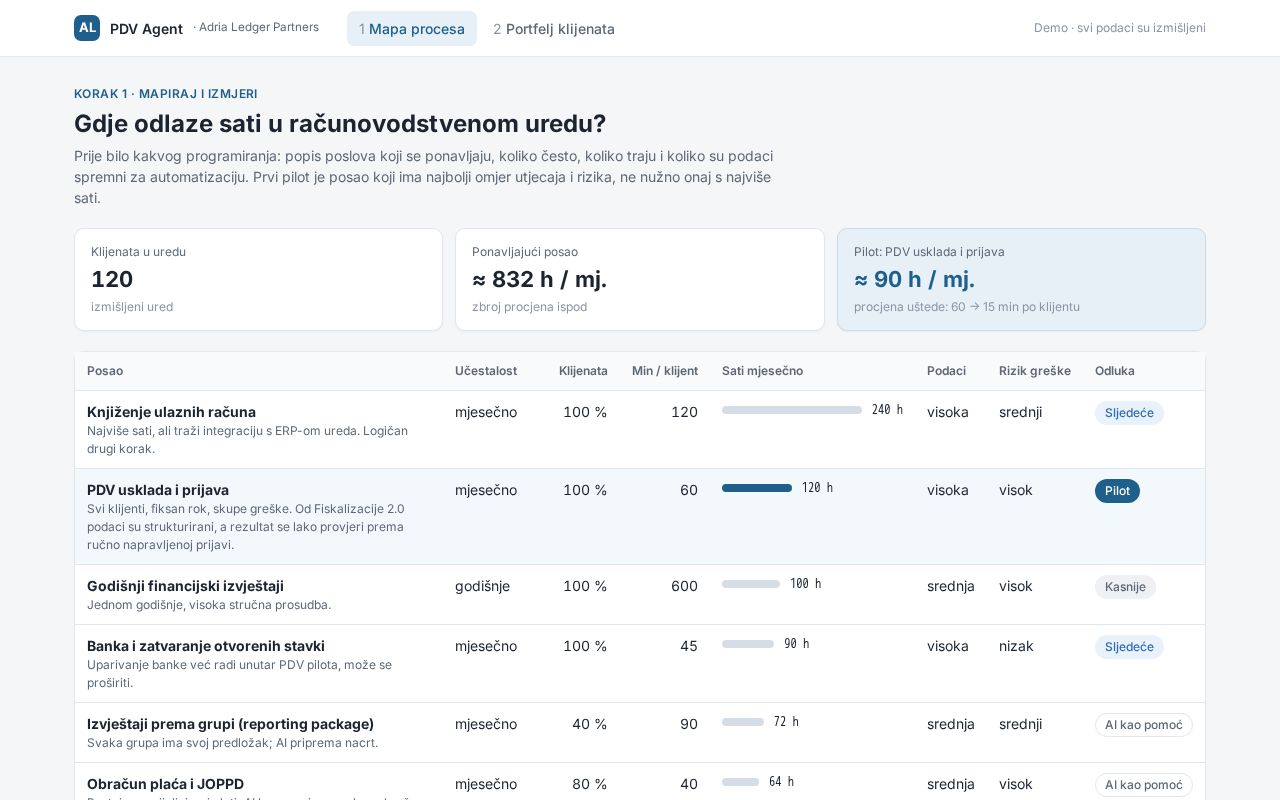The image size is (1280, 800).
Task: Click AI kao pomoć badge for Obračun plaća
Action: coord(1144,785)
